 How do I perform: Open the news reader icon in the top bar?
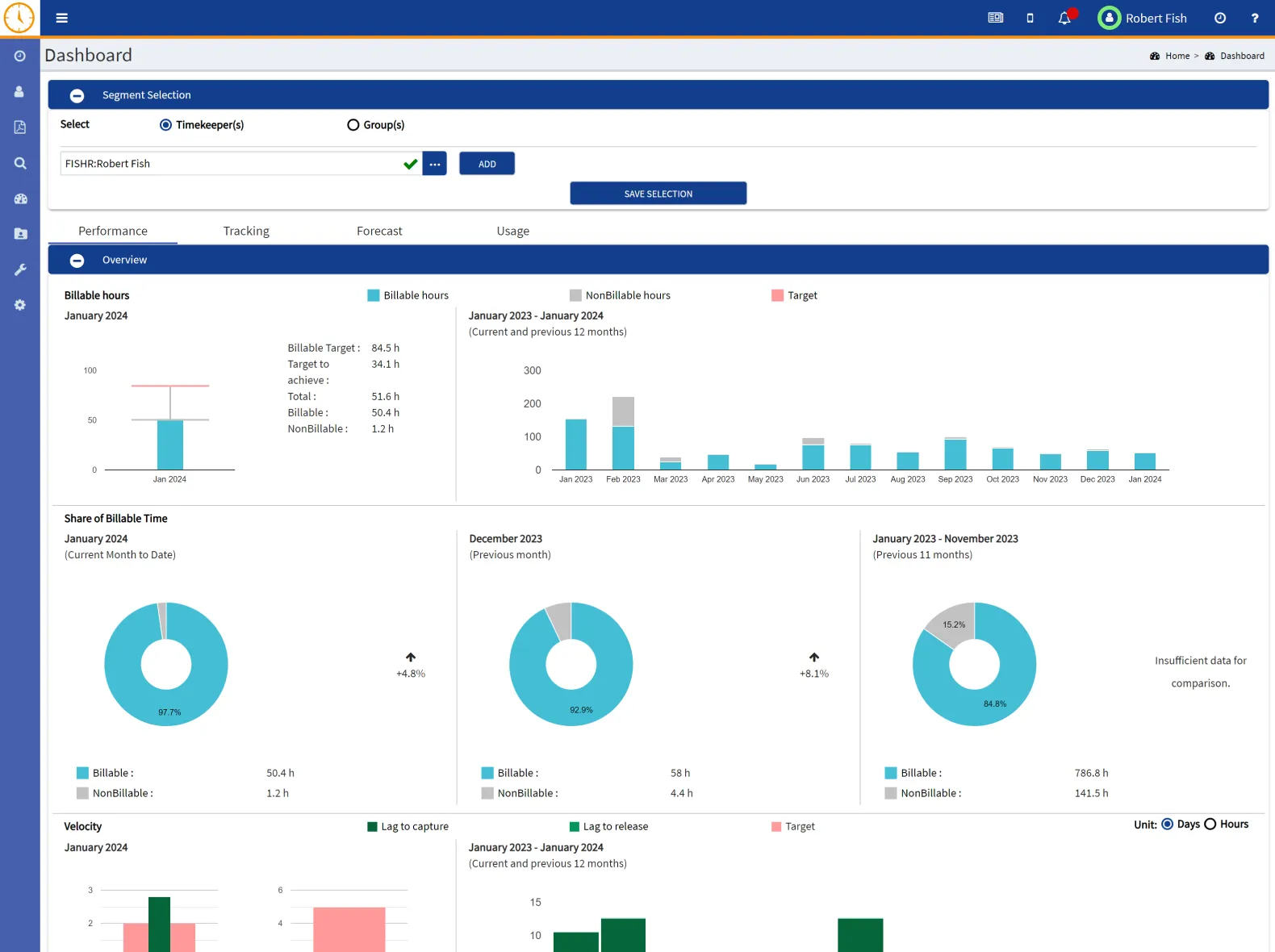point(996,18)
